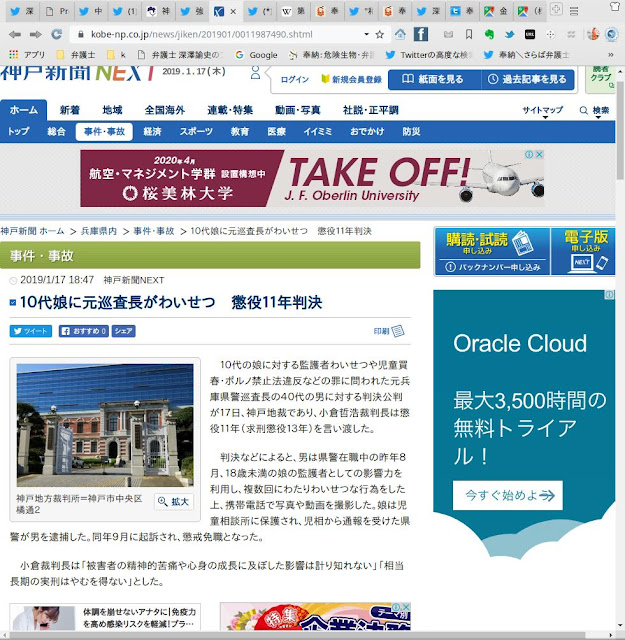Switch to the first Twitter tab

point(22,11)
